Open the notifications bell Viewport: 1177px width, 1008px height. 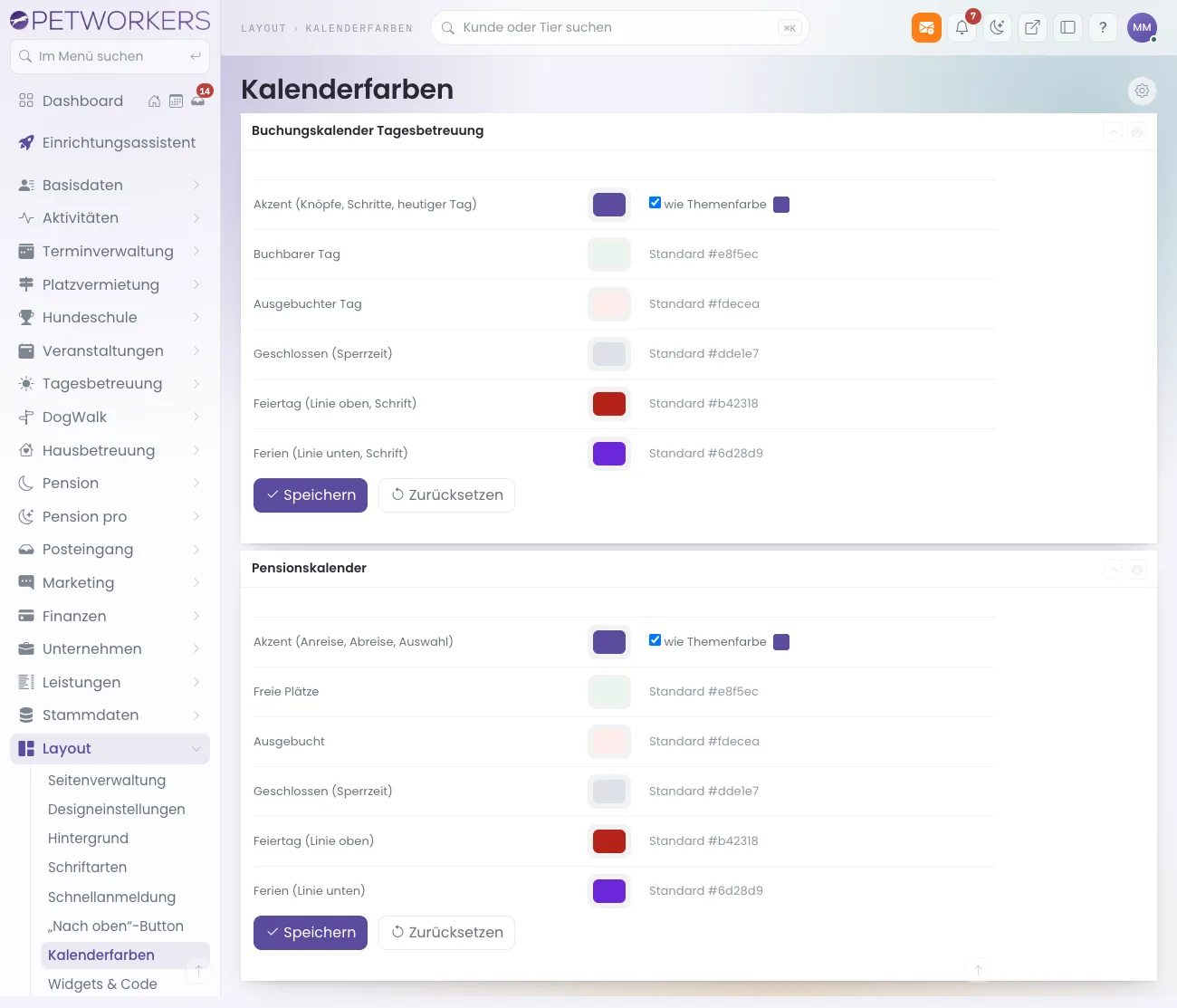click(962, 27)
